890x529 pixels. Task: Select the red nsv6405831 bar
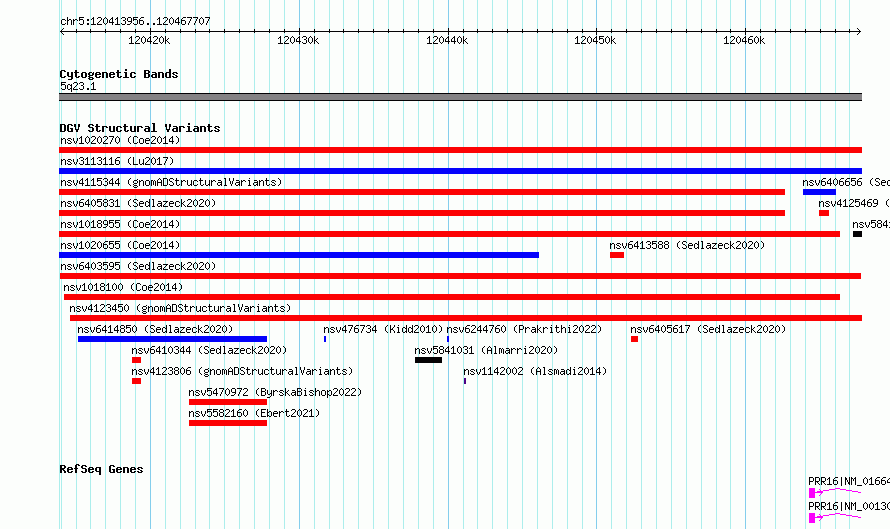click(x=422, y=213)
